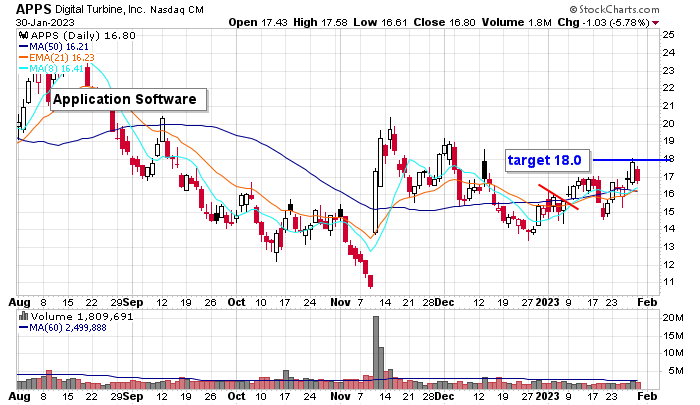The height and width of the screenshot is (405, 700).
Task: Click the 25 price axis label
Action: 668,35
